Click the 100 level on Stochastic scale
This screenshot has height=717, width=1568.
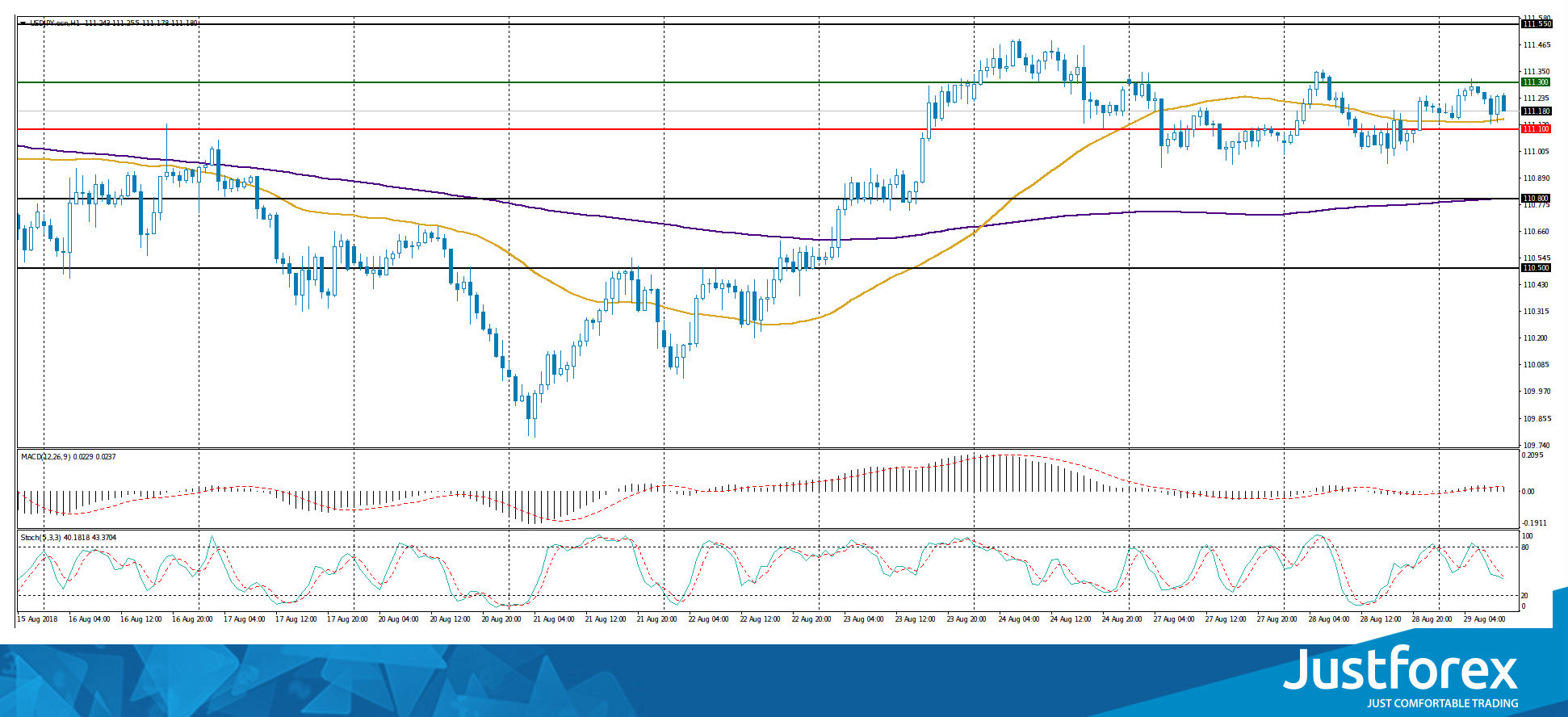click(1527, 536)
